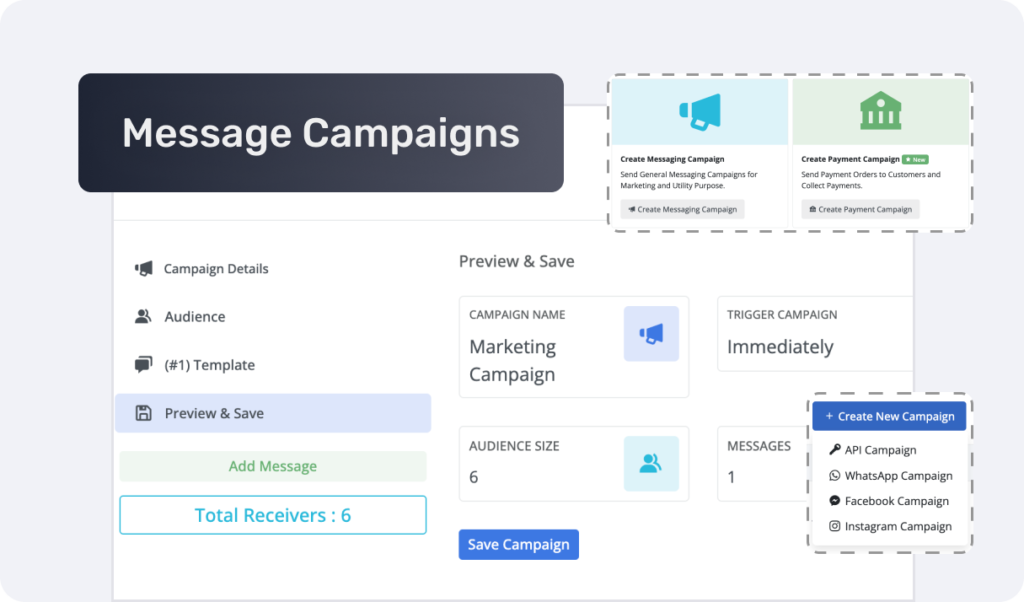This screenshot has height=602, width=1024.
Task: Click the users icon in Audience Size card
Action: 651,463
